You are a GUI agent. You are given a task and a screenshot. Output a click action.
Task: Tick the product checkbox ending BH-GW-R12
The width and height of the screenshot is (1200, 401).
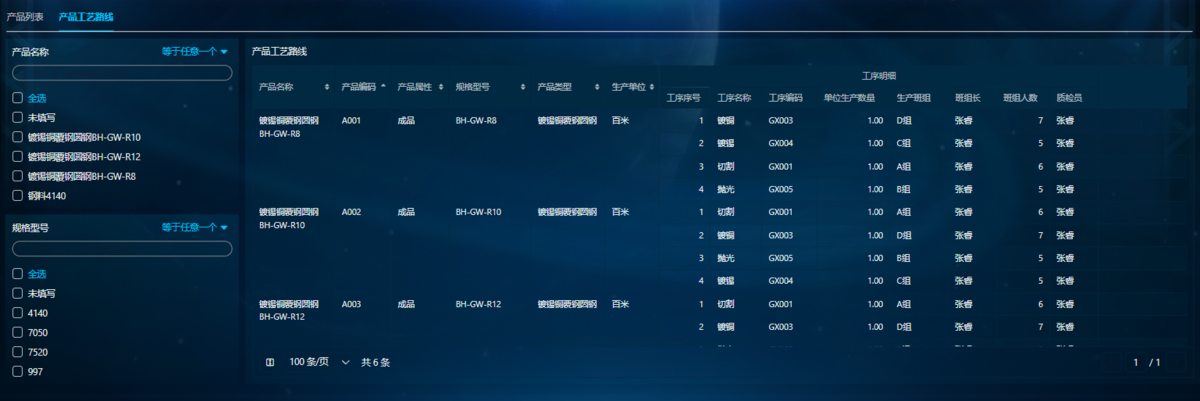pyautogui.click(x=17, y=157)
